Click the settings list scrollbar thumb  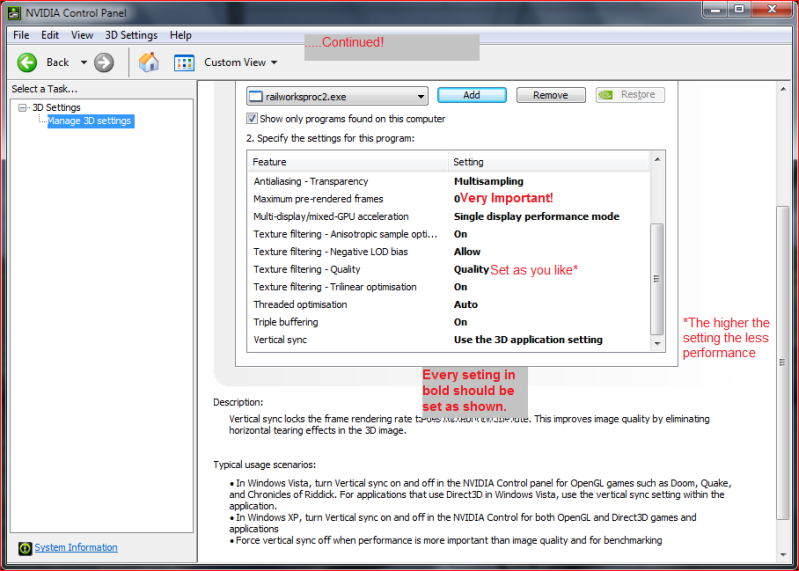[x=657, y=279]
